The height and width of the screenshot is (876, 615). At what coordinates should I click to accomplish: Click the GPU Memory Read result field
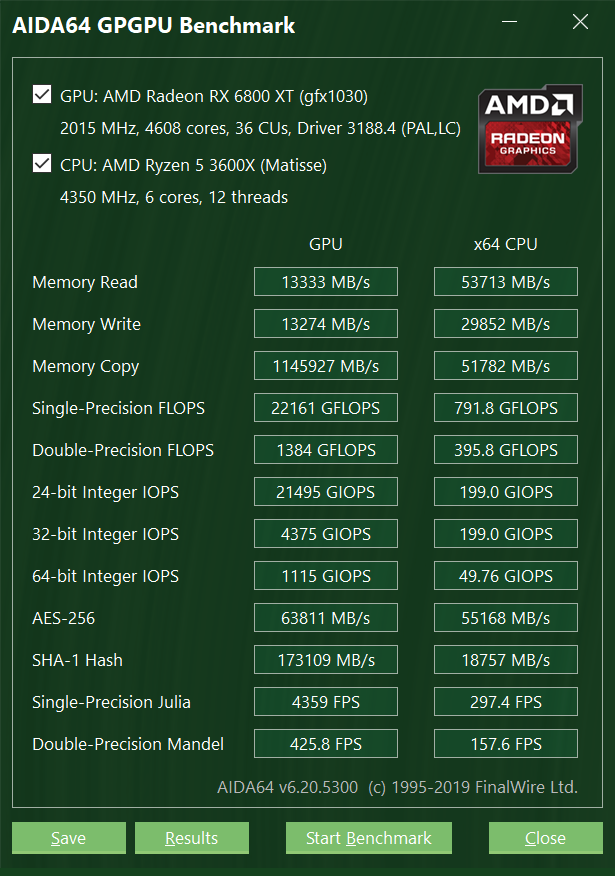click(326, 282)
